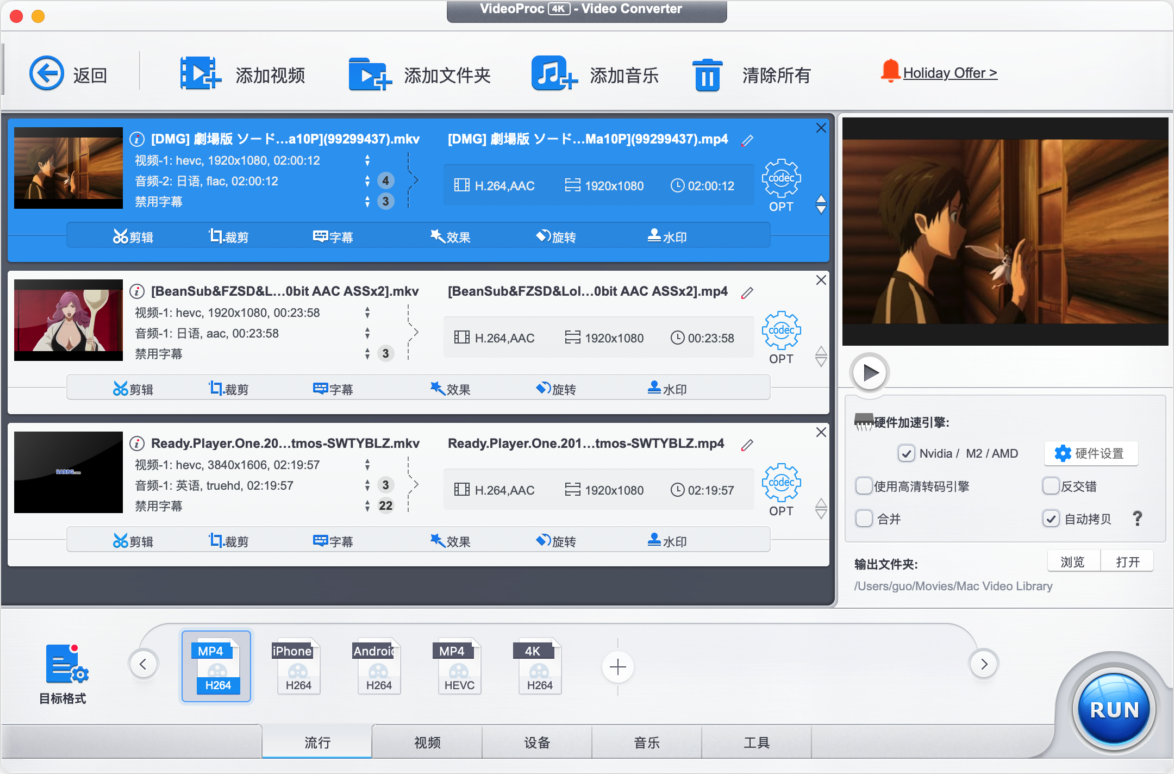Open 目标格式 target format settings
Screen dimensions: 1174x774
(x=64, y=673)
